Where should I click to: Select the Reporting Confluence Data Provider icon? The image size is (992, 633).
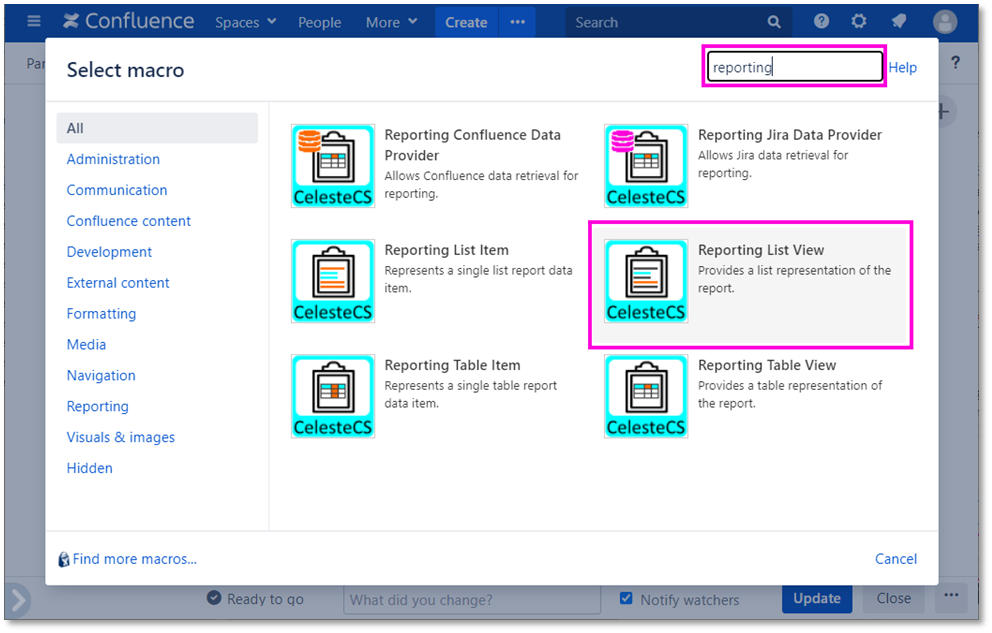tap(333, 166)
